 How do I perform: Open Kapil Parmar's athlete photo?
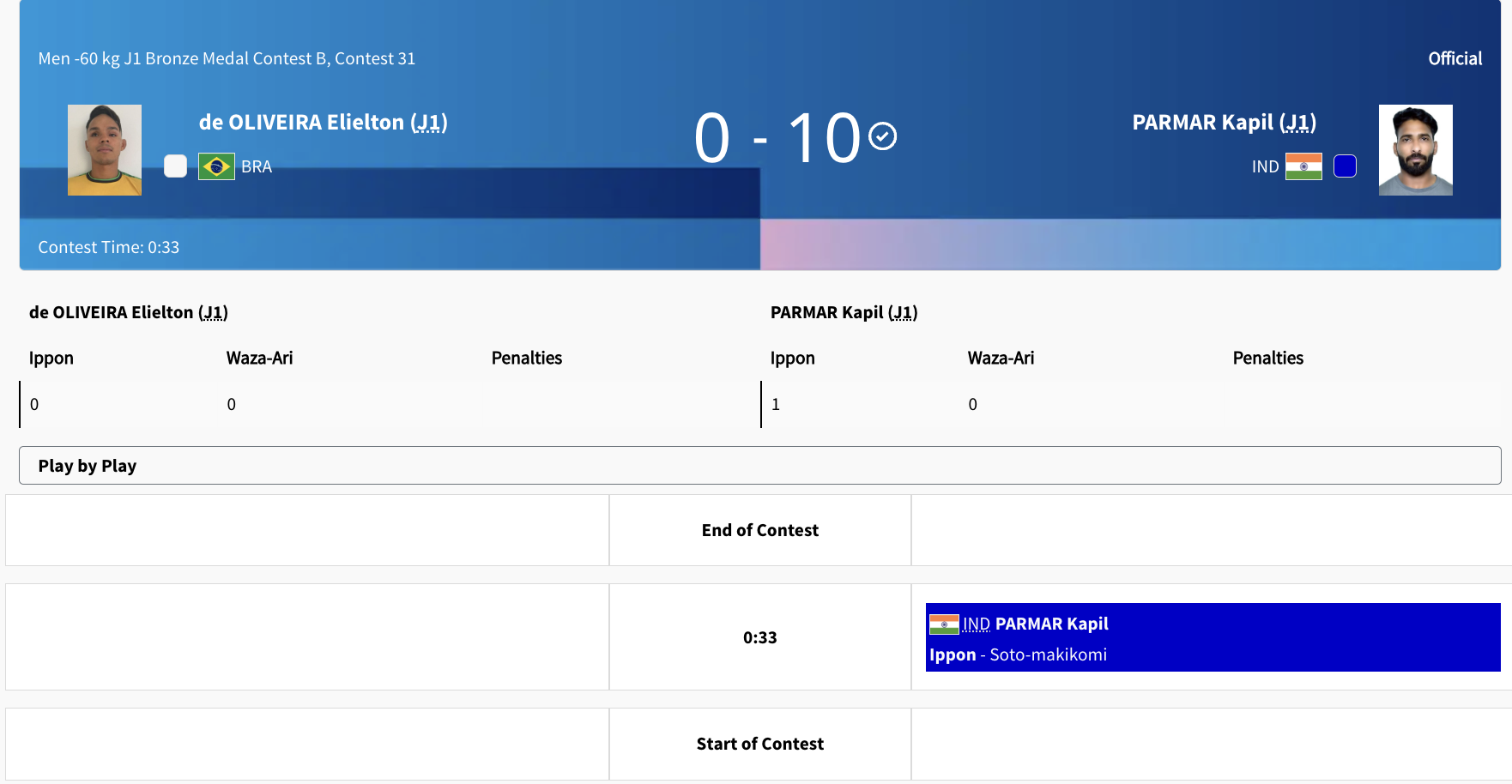[1415, 150]
